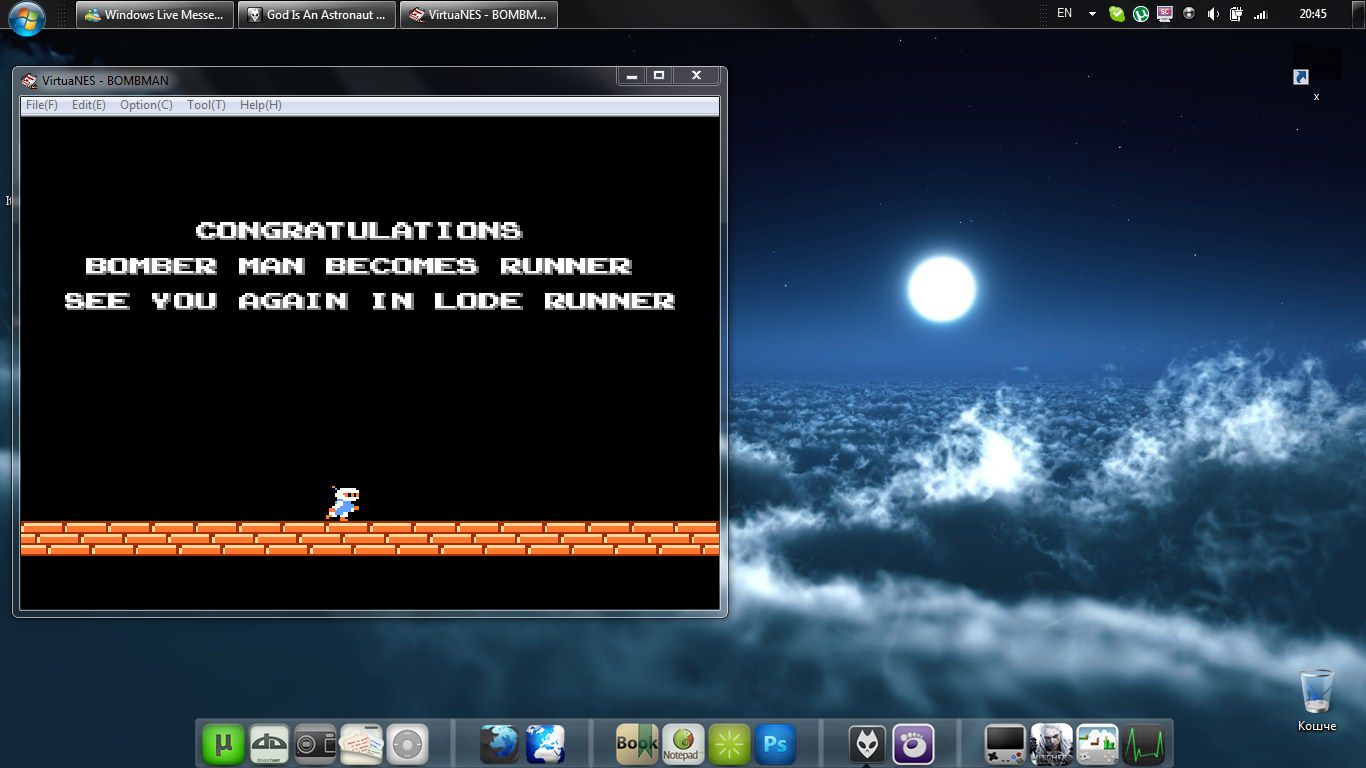The width and height of the screenshot is (1366, 768).
Task: Open the camera dock icon
Action: tap(316, 744)
